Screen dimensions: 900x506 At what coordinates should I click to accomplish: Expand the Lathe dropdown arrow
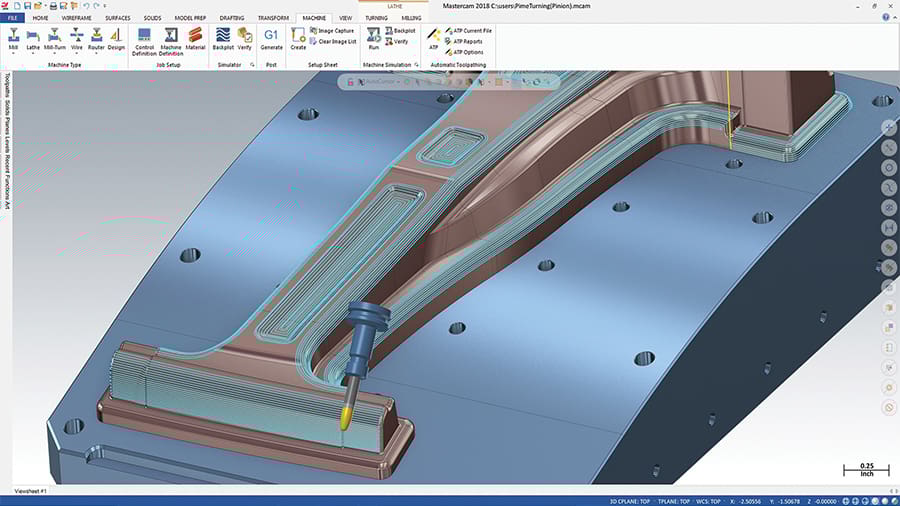tap(33, 53)
